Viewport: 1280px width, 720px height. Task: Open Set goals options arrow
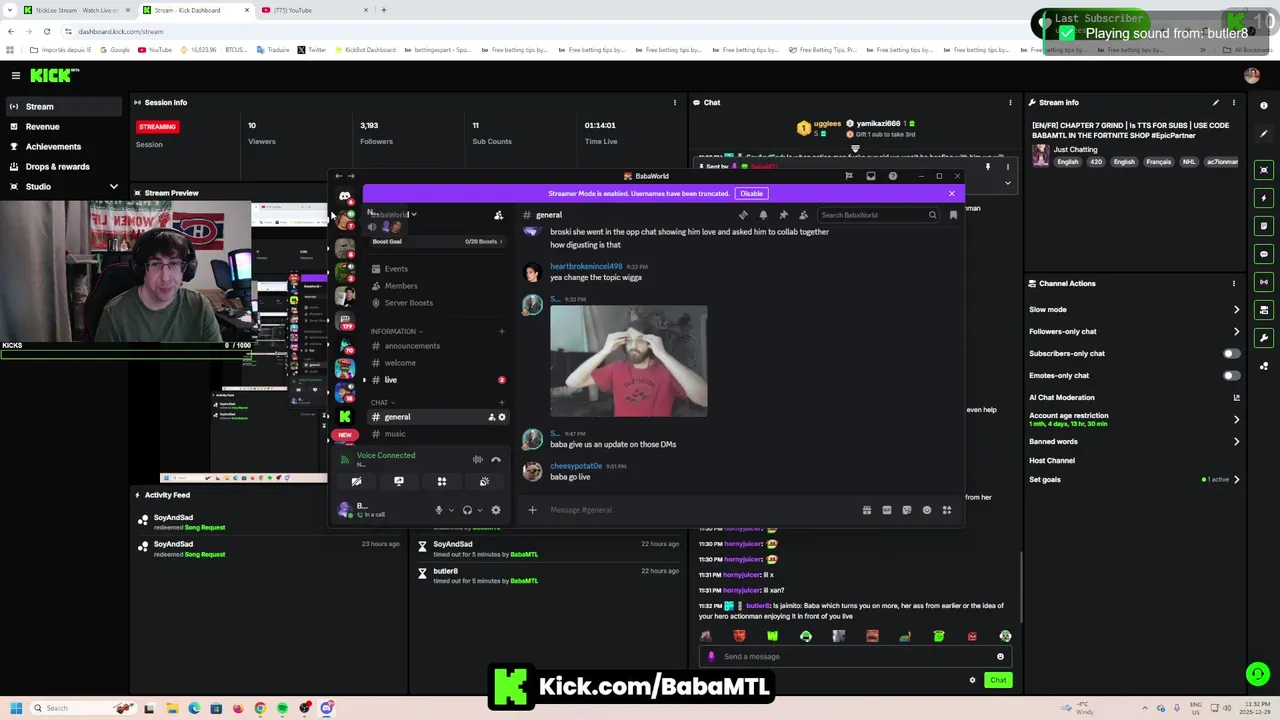pyautogui.click(x=1236, y=480)
